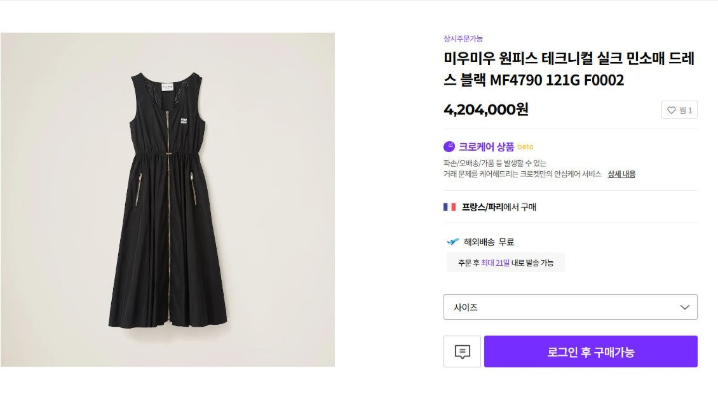
Task: Click the 해외배송 무료 shipping label
Action: click(489, 242)
